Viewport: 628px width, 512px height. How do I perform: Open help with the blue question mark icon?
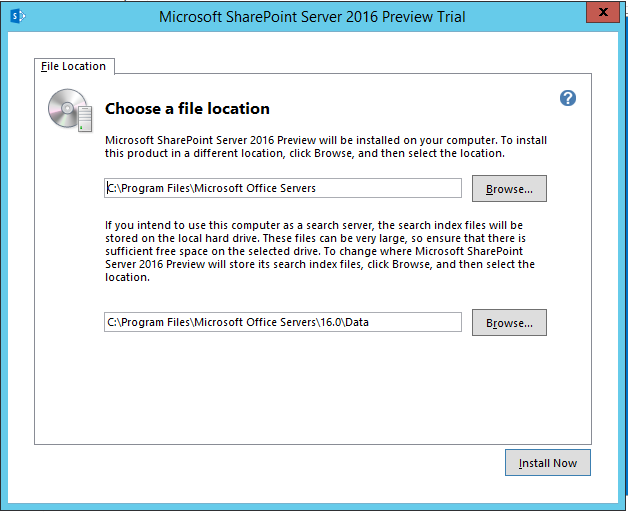point(568,98)
